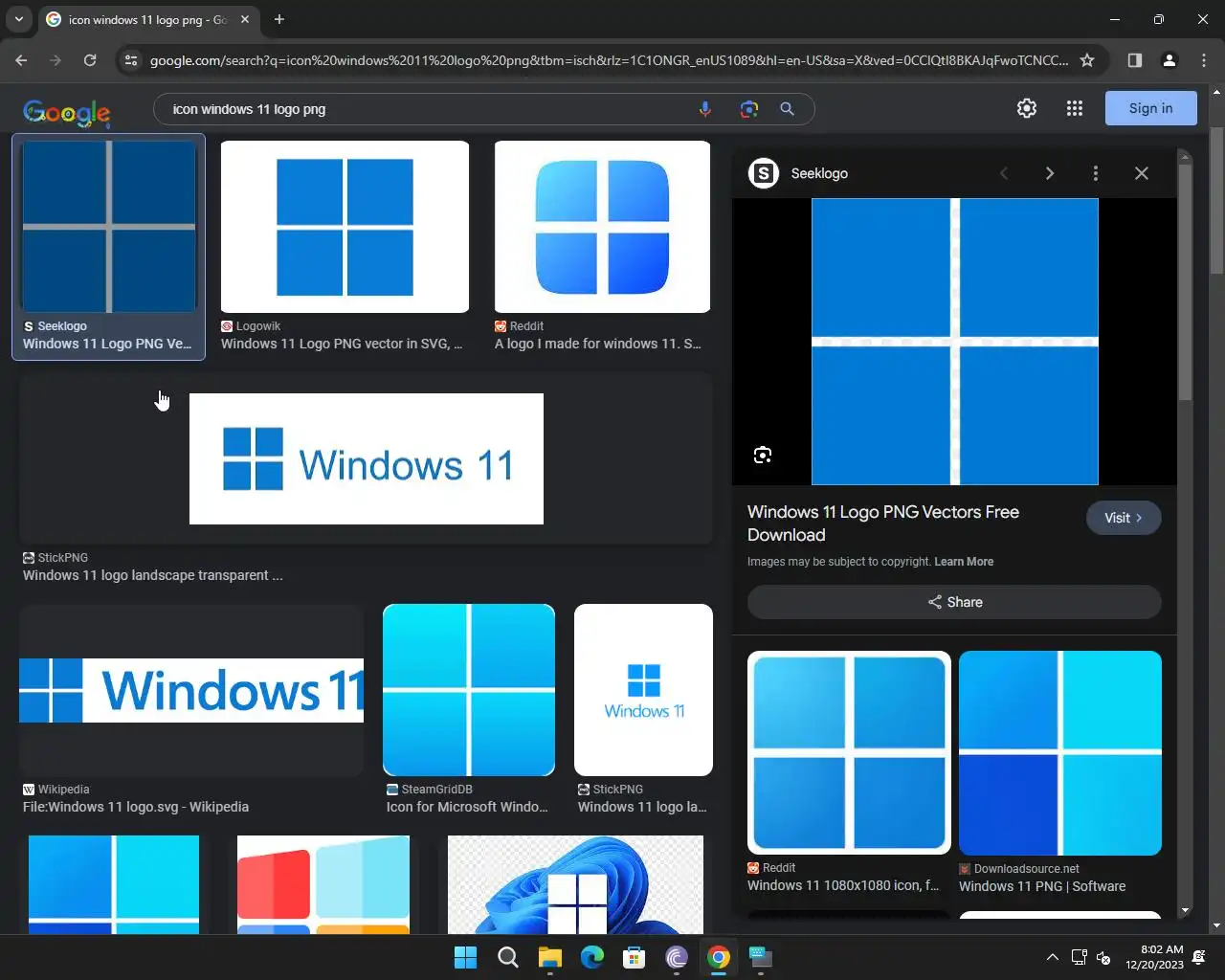Image resolution: width=1225 pixels, height=980 pixels.
Task: Open Google Lens search by image
Action: (749, 109)
